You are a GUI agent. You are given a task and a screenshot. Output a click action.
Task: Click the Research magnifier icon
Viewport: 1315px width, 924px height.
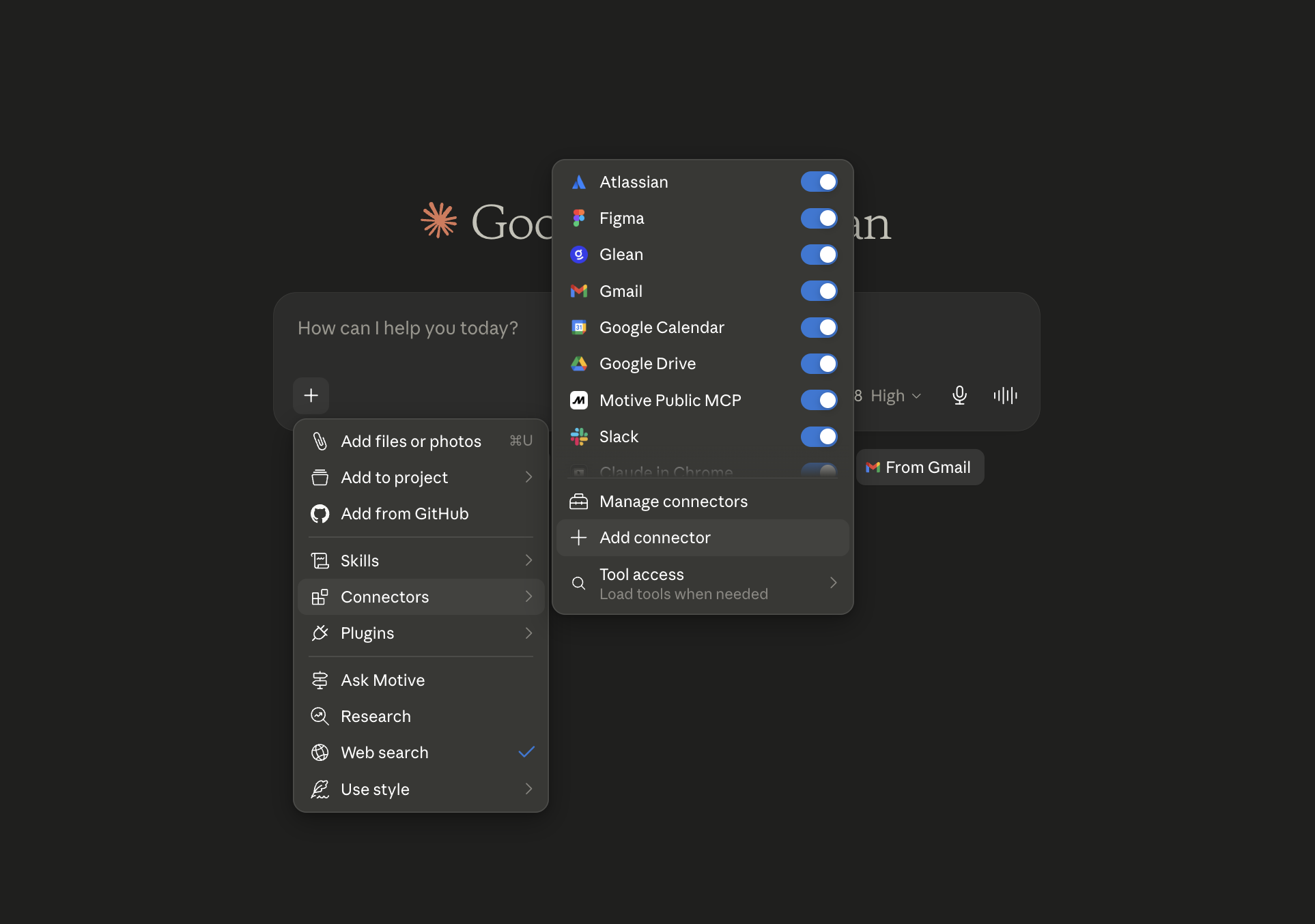(x=320, y=717)
